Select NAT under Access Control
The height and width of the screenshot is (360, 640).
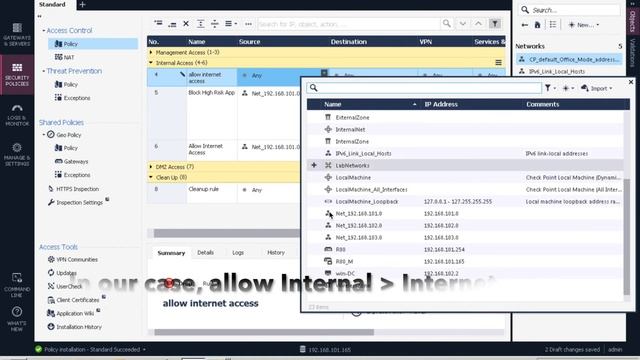click(65, 57)
